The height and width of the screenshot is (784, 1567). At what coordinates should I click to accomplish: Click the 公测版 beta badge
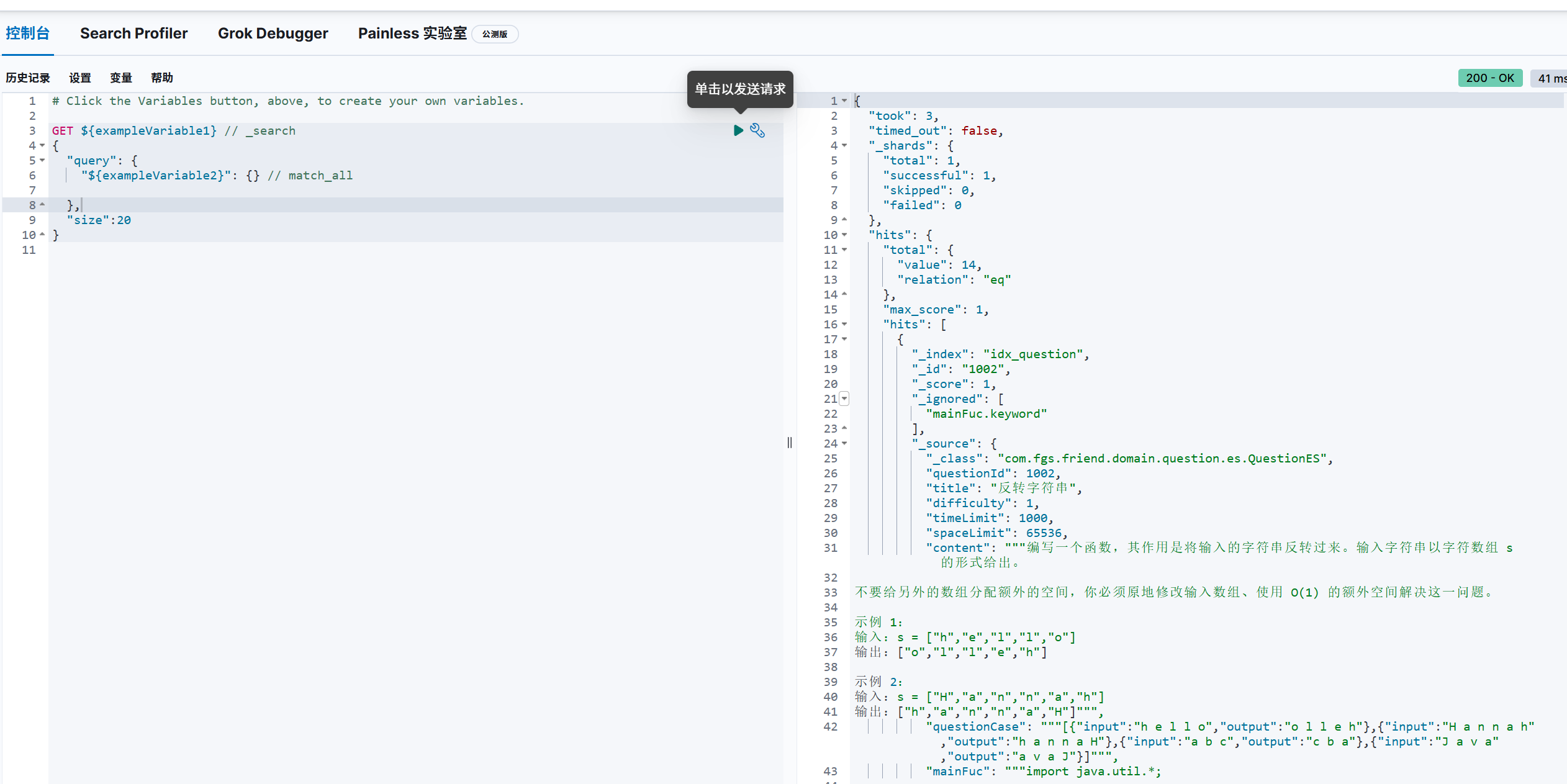point(495,34)
